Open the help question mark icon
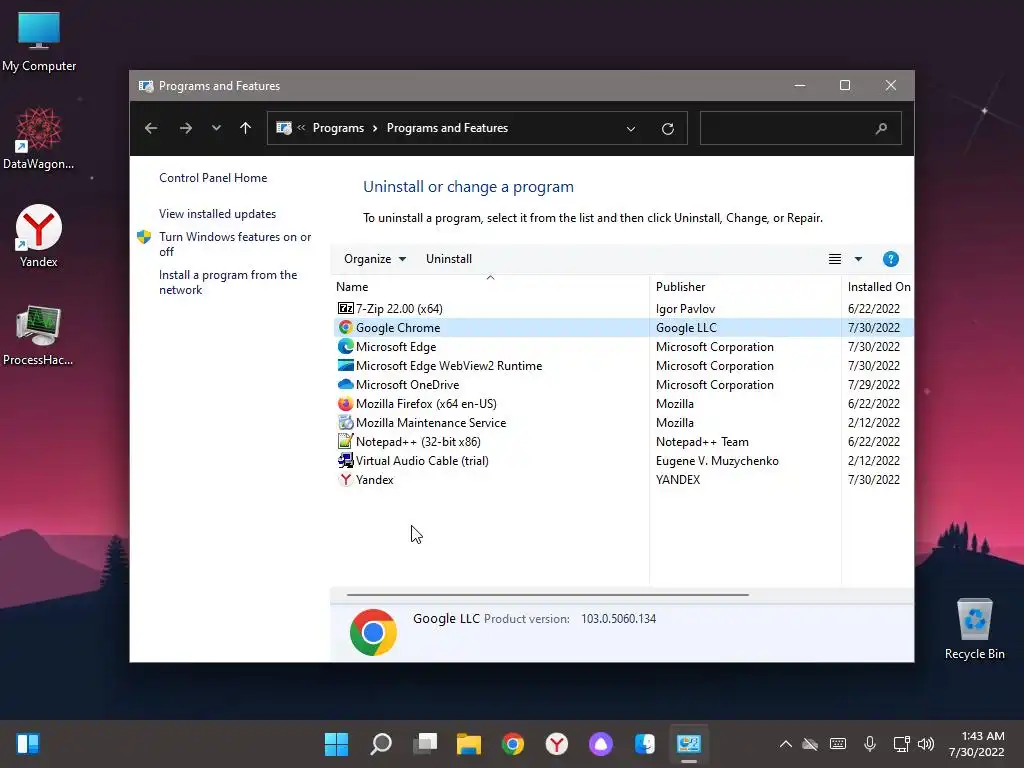This screenshot has height=768, width=1024. (x=890, y=259)
